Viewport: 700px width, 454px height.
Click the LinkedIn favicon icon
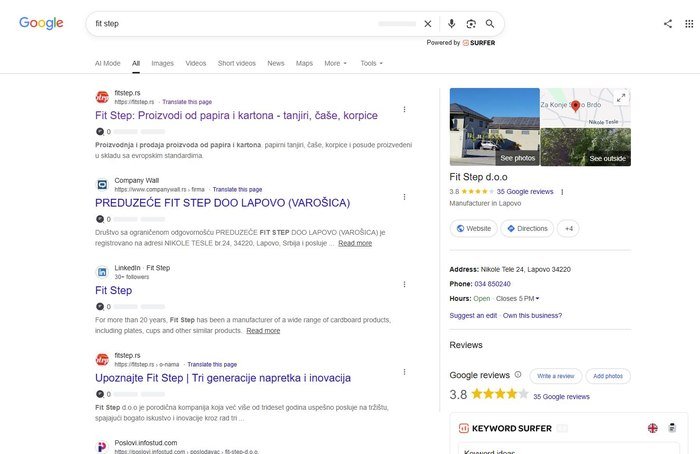(102, 272)
